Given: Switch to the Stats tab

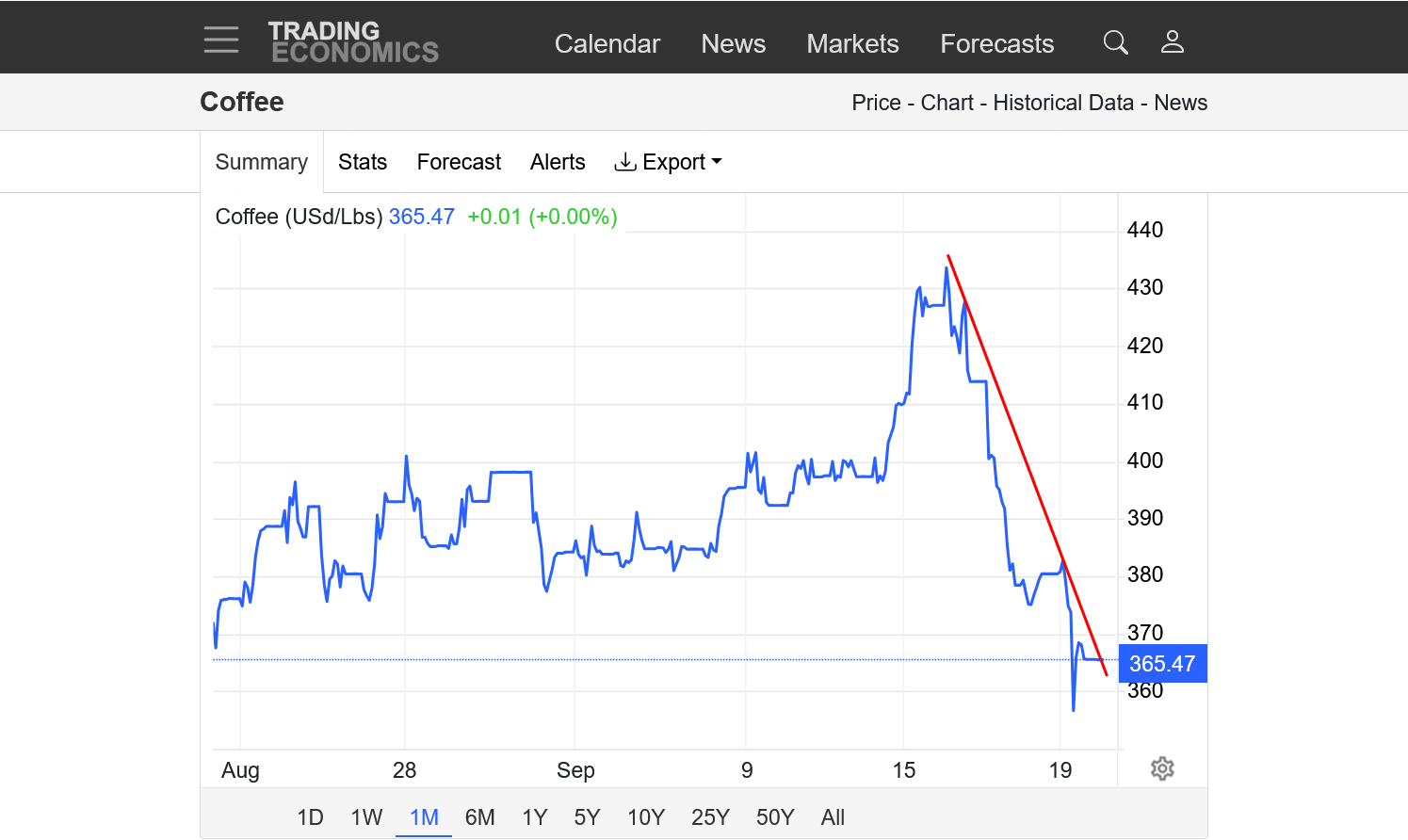Looking at the screenshot, I should click(363, 162).
